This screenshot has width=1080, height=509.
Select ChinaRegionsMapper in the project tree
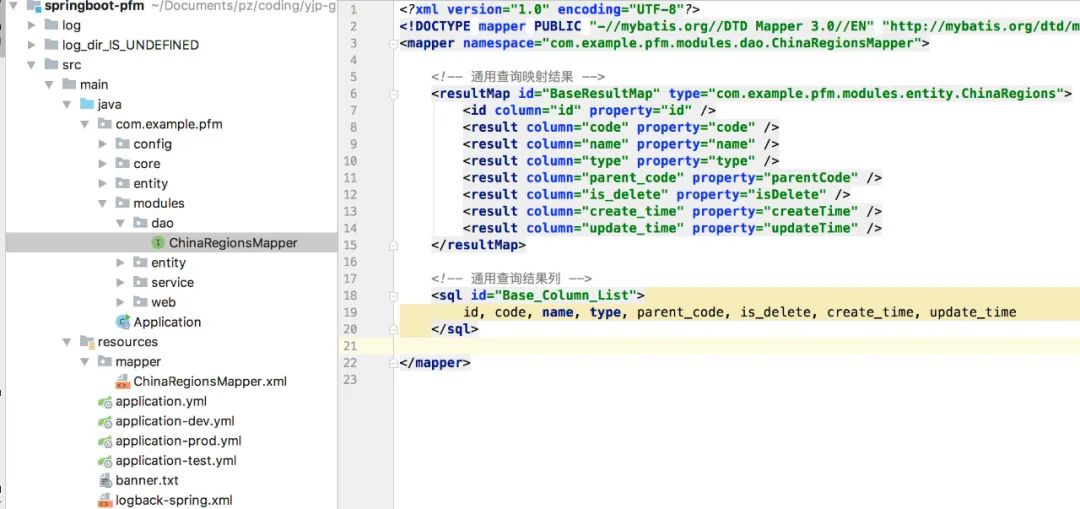tap(233, 242)
